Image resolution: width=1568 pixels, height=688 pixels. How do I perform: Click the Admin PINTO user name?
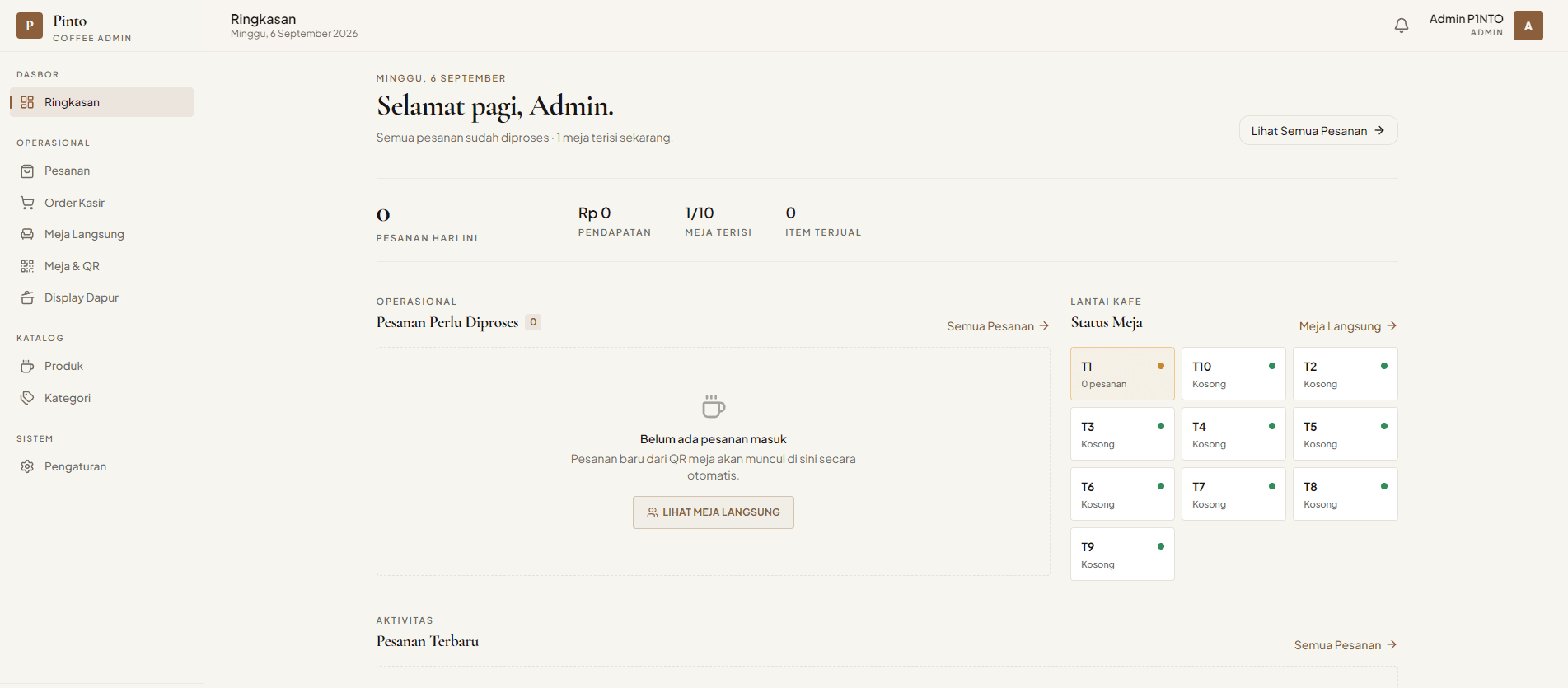1466,19
